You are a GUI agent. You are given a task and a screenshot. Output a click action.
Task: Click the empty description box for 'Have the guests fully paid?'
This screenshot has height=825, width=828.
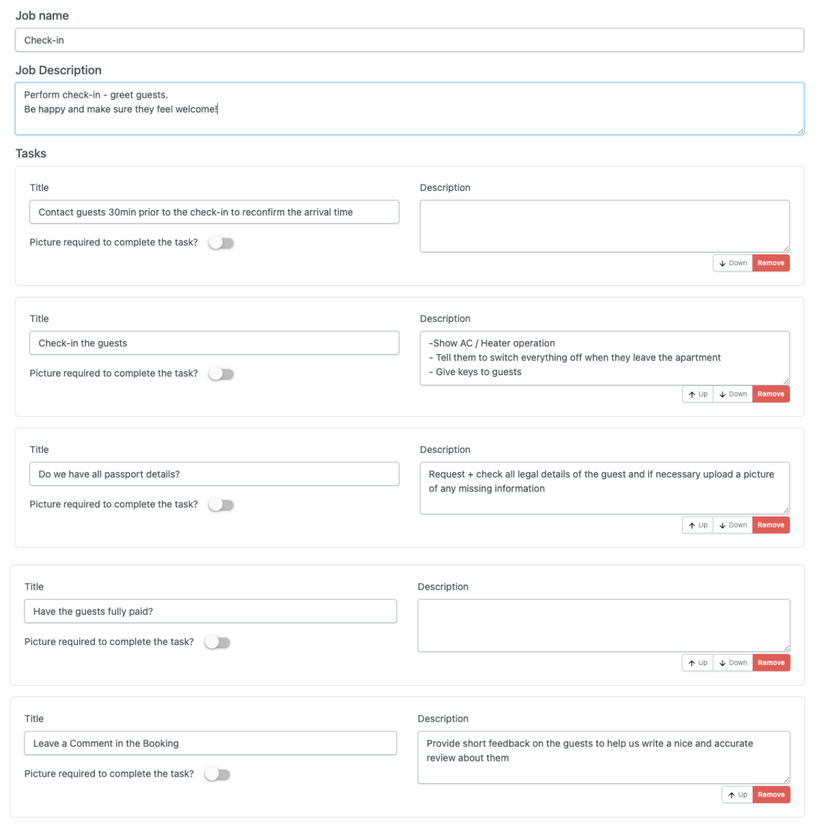pyautogui.click(x=603, y=625)
